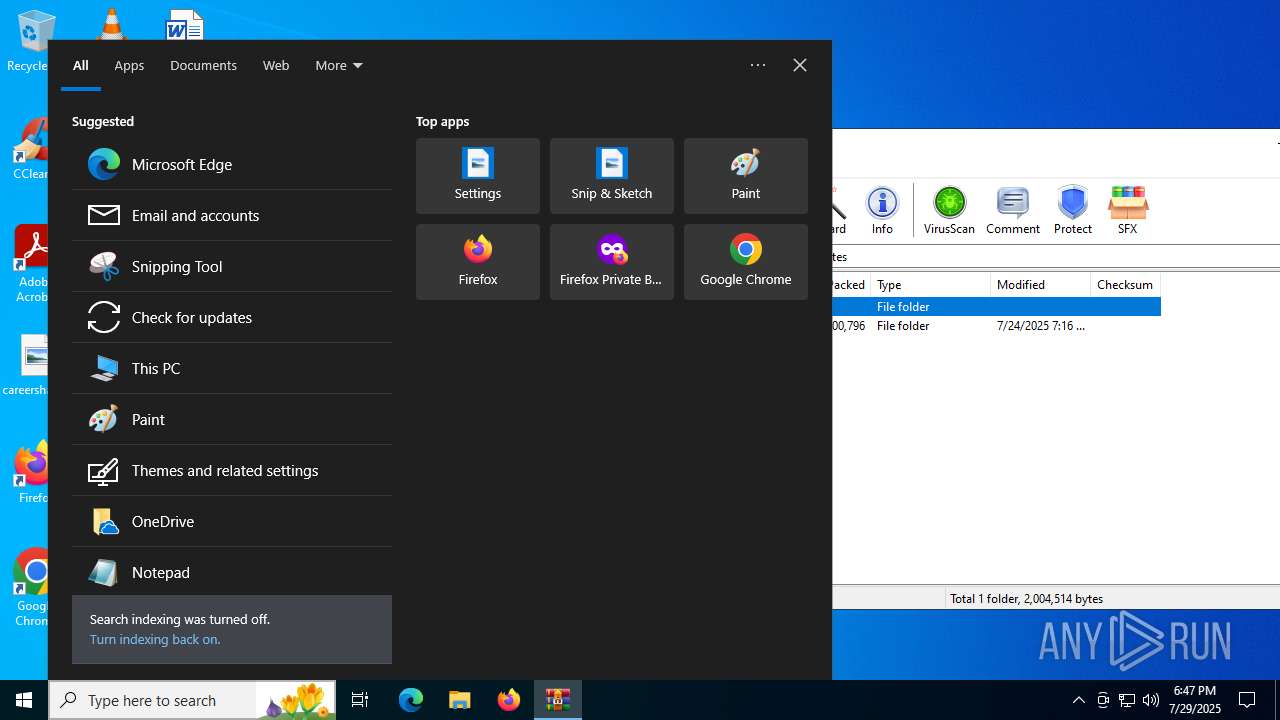Open This PC from suggested list
Image resolution: width=1280 pixels, height=720 pixels.
[x=231, y=368]
